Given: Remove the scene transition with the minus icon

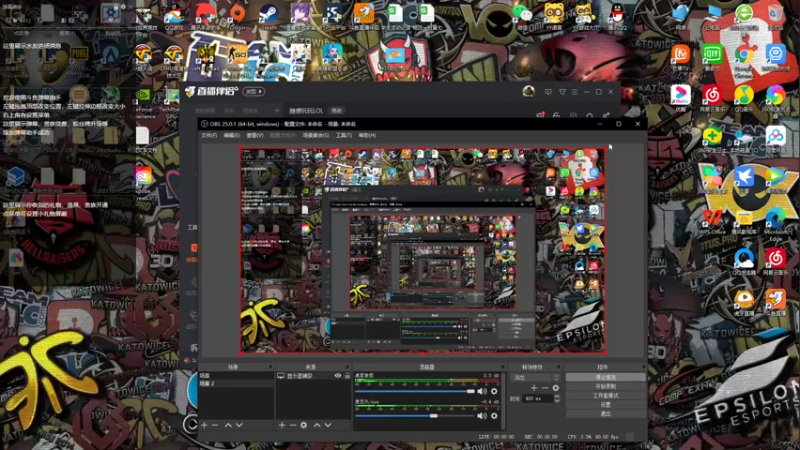Looking at the screenshot, I should (544, 388).
